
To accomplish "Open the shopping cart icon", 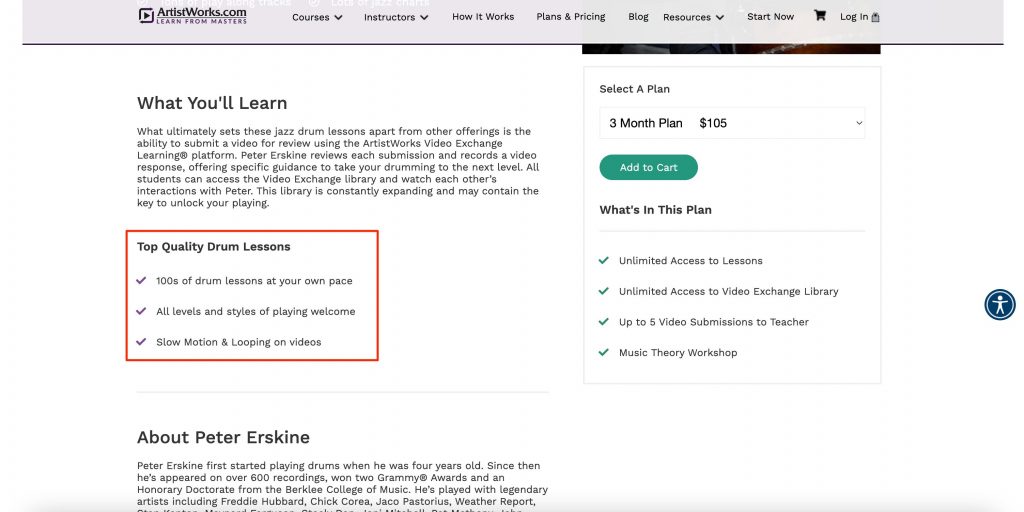I will 820,16.
